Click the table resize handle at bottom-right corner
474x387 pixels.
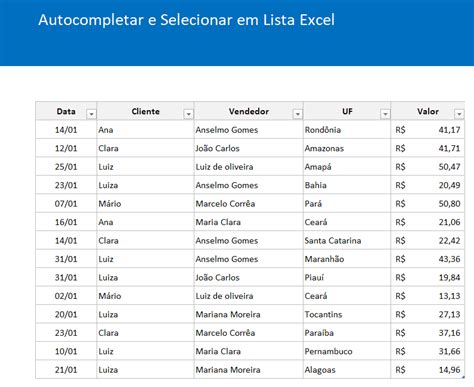click(463, 377)
